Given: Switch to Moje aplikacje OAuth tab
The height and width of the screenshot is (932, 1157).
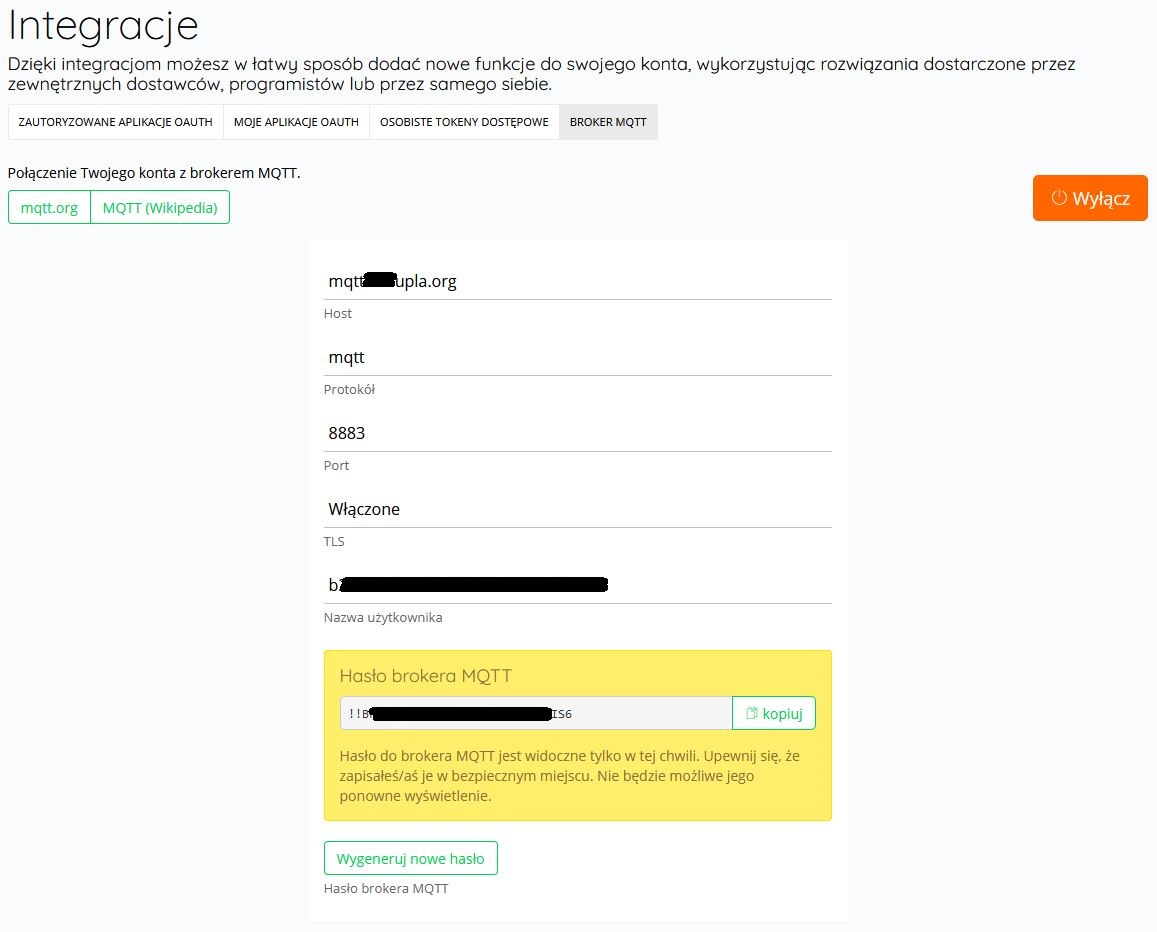Looking at the screenshot, I should [296, 122].
